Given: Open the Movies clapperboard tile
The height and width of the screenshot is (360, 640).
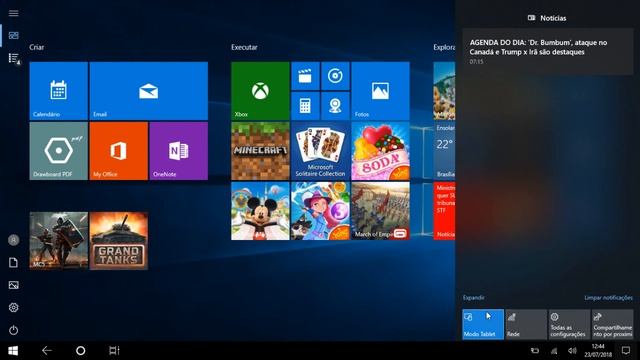Looking at the screenshot, I should pos(305,76).
